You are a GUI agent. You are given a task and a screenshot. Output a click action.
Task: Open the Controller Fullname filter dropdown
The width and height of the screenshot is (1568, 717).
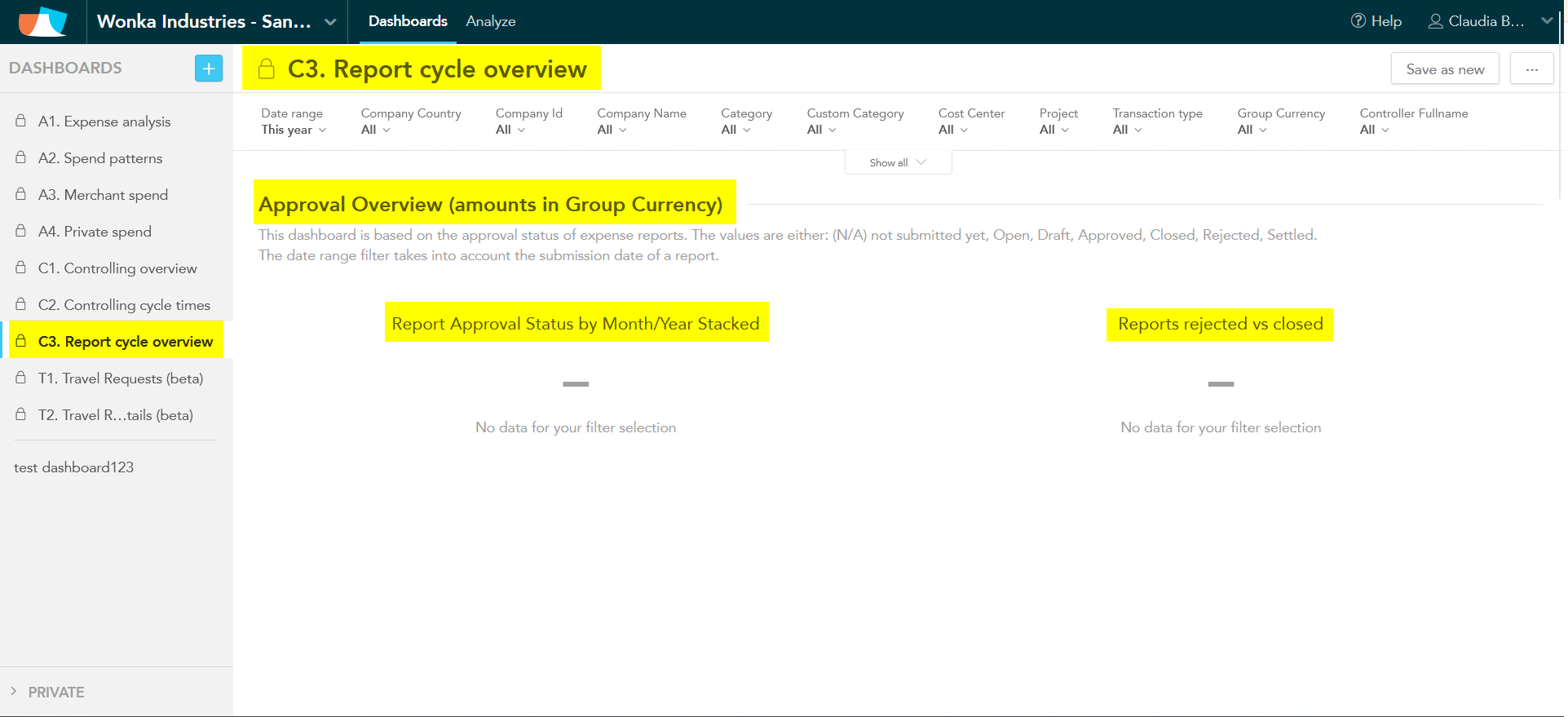tap(1374, 130)
